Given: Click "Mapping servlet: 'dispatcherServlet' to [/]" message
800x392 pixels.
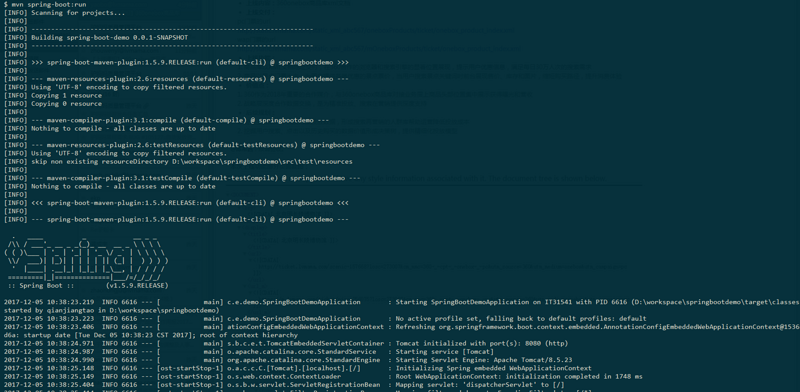Looking at the screenshot, I should (x=480, y=384).
